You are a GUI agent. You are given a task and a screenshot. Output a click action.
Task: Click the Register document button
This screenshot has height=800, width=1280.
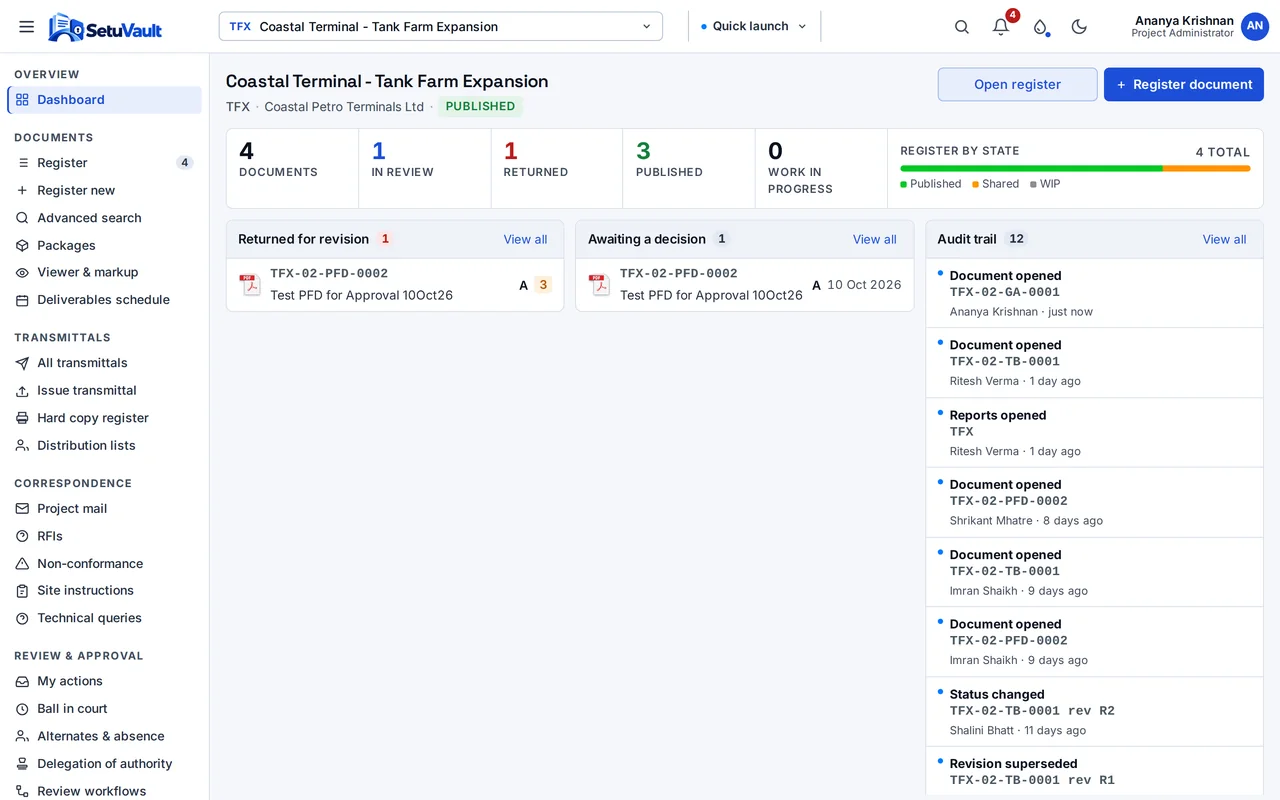(x=1184, y=84)
